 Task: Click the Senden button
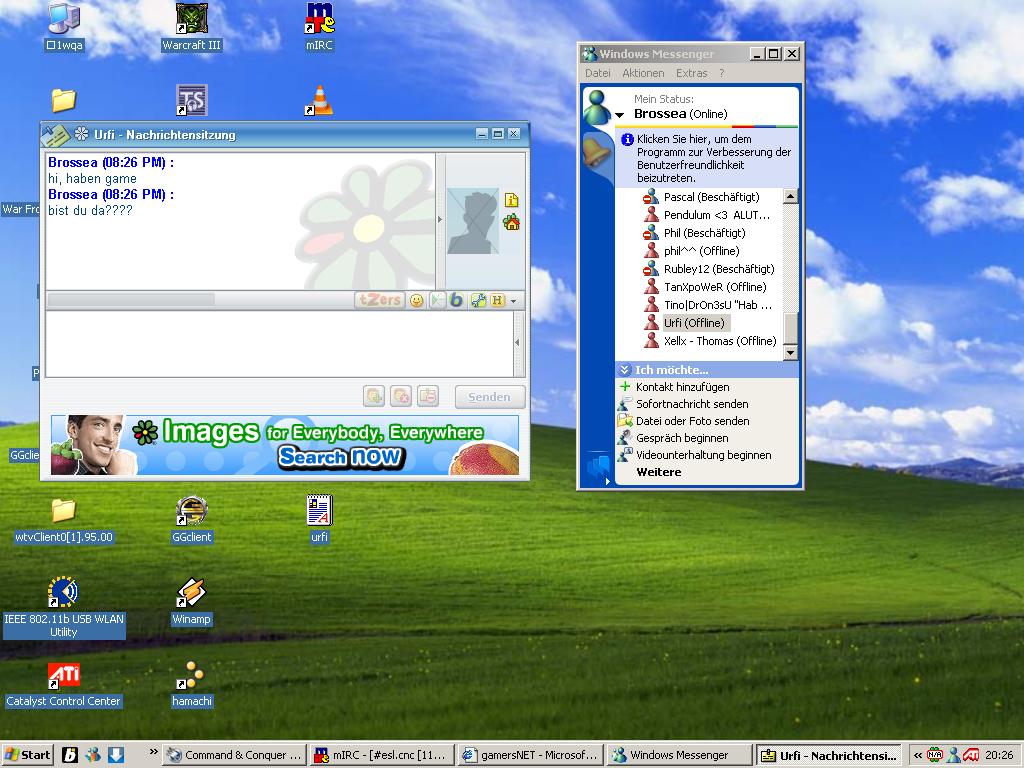pyautogui.click(x=489, y=396)
